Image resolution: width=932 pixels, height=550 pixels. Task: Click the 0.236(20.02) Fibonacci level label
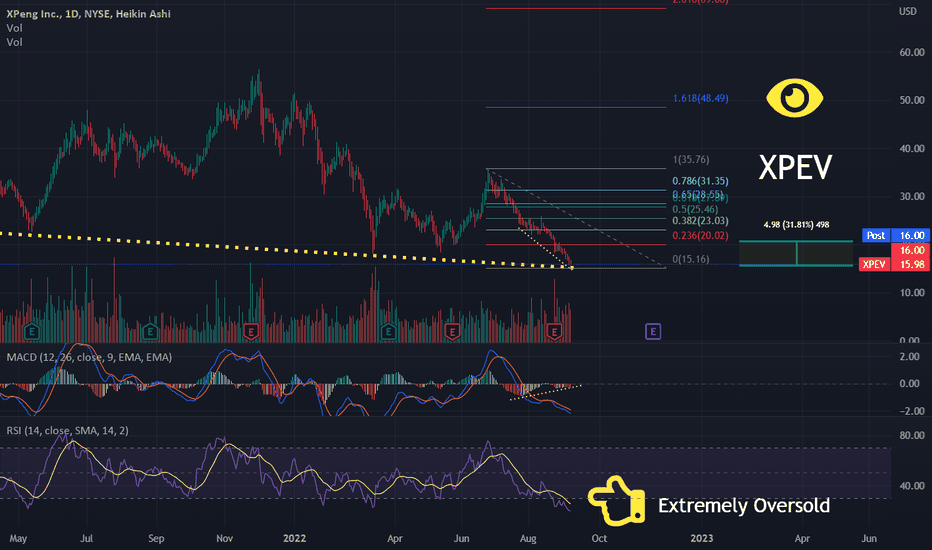coord(700,235)
